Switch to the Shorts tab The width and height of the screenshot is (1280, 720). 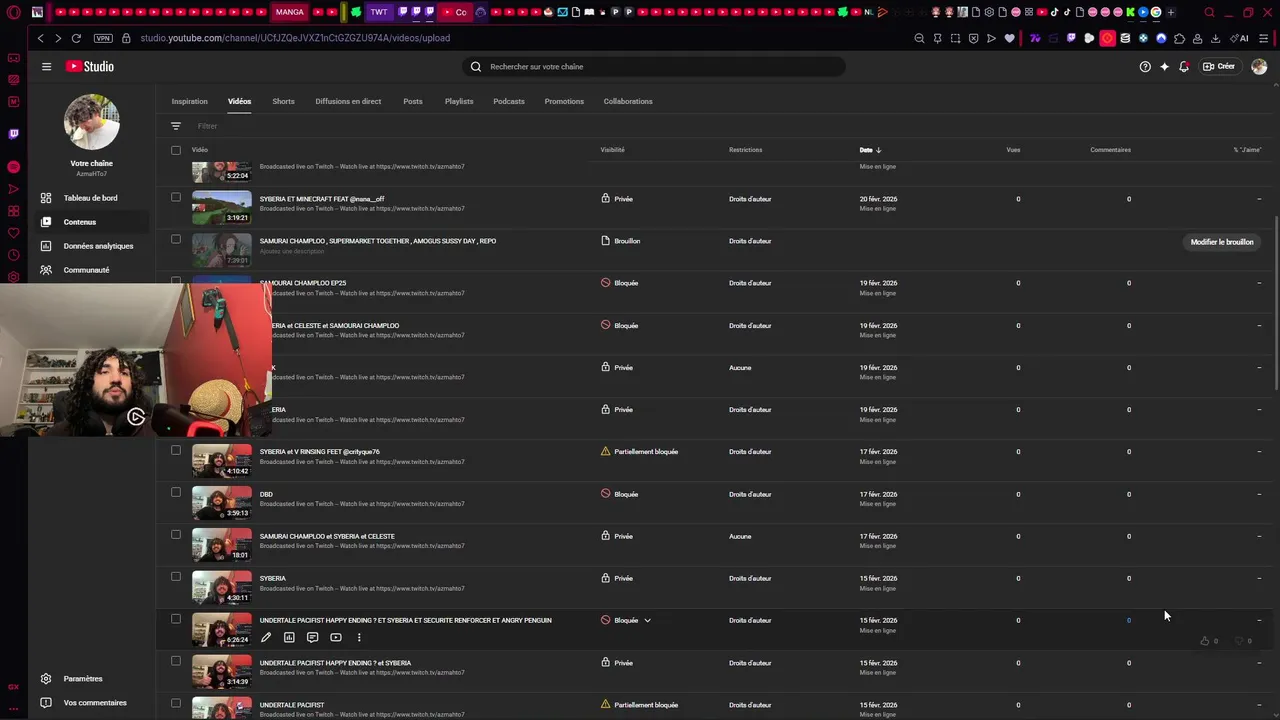pos(283,101)
